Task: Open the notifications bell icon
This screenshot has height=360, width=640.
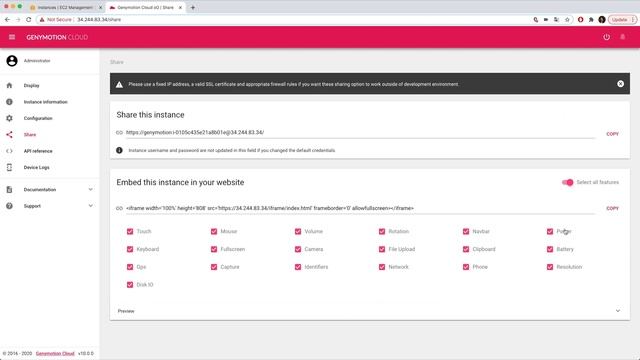Action: pos(622,37)
